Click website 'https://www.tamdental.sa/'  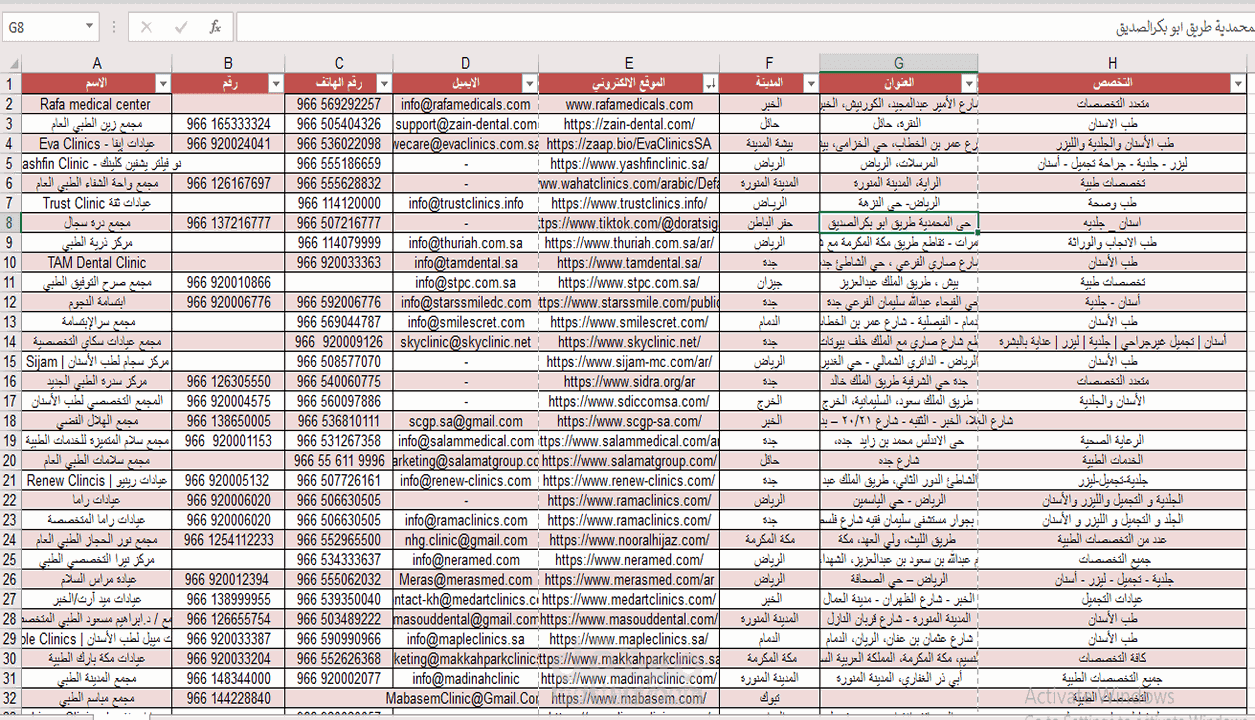point(629,263)
